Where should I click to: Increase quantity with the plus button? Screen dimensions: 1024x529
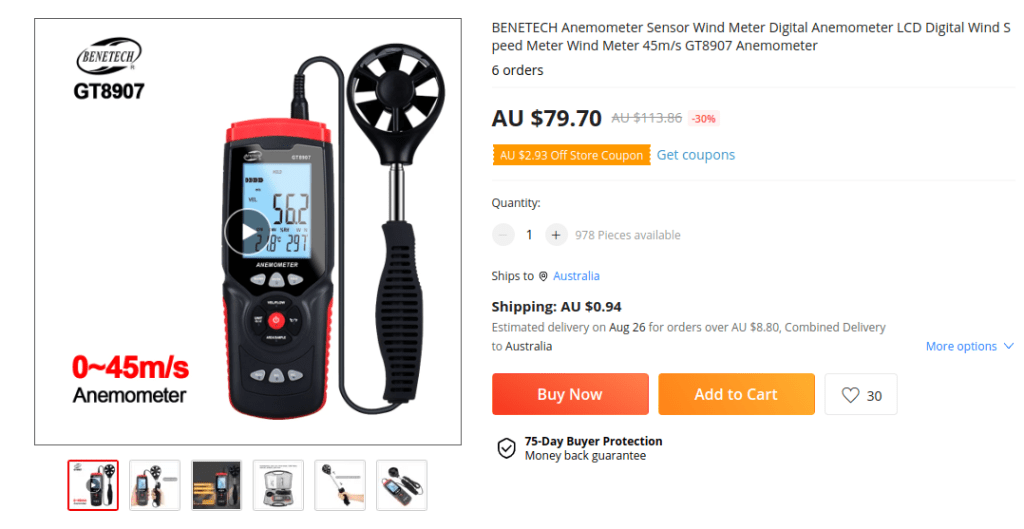pyautogui.click(x=556, y=235)
